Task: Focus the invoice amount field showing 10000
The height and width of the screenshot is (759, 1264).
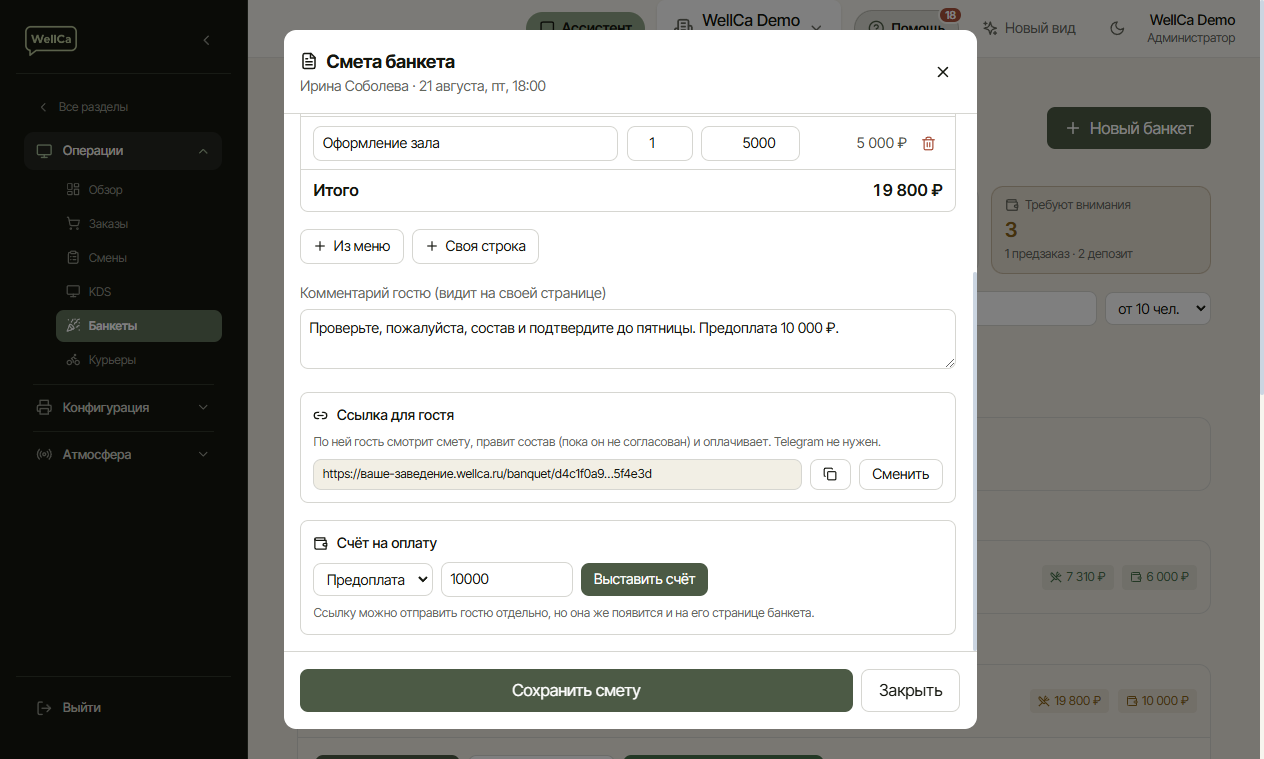Action: tap(507, 580)
